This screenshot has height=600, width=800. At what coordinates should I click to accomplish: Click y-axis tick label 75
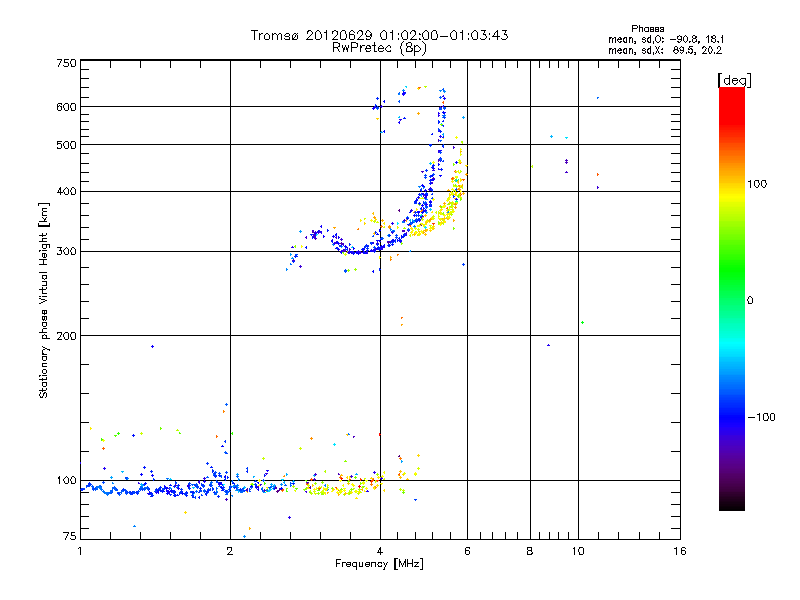[70, 536]
